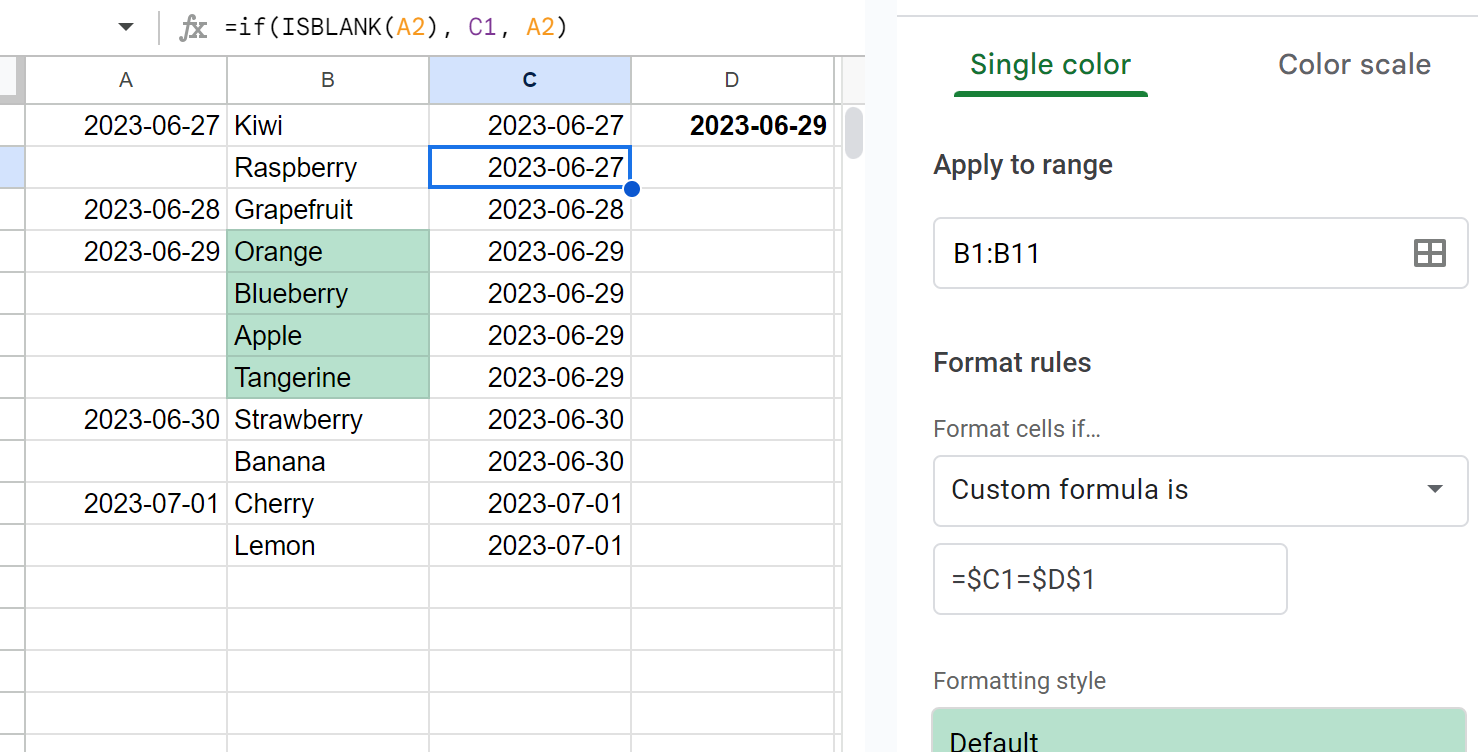
Task: Click the fill handle on cell C2
Action: (631, 188)
